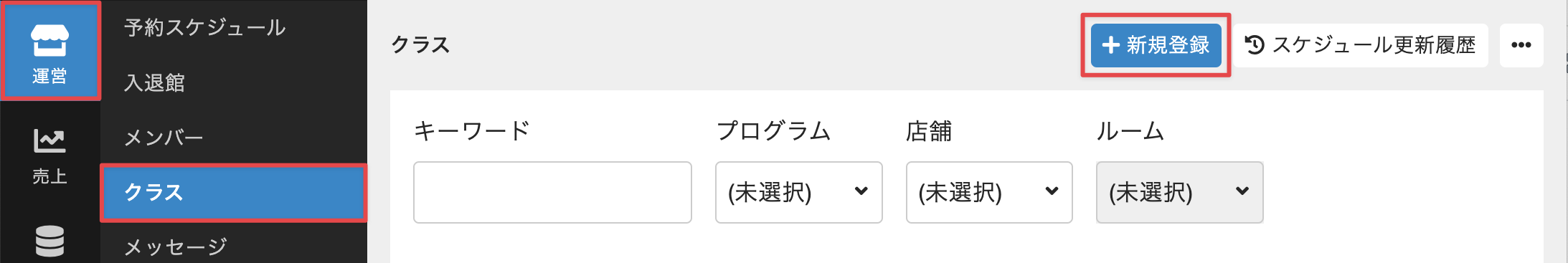
Task: Open the 運営 store icon section
Action: 49,50
